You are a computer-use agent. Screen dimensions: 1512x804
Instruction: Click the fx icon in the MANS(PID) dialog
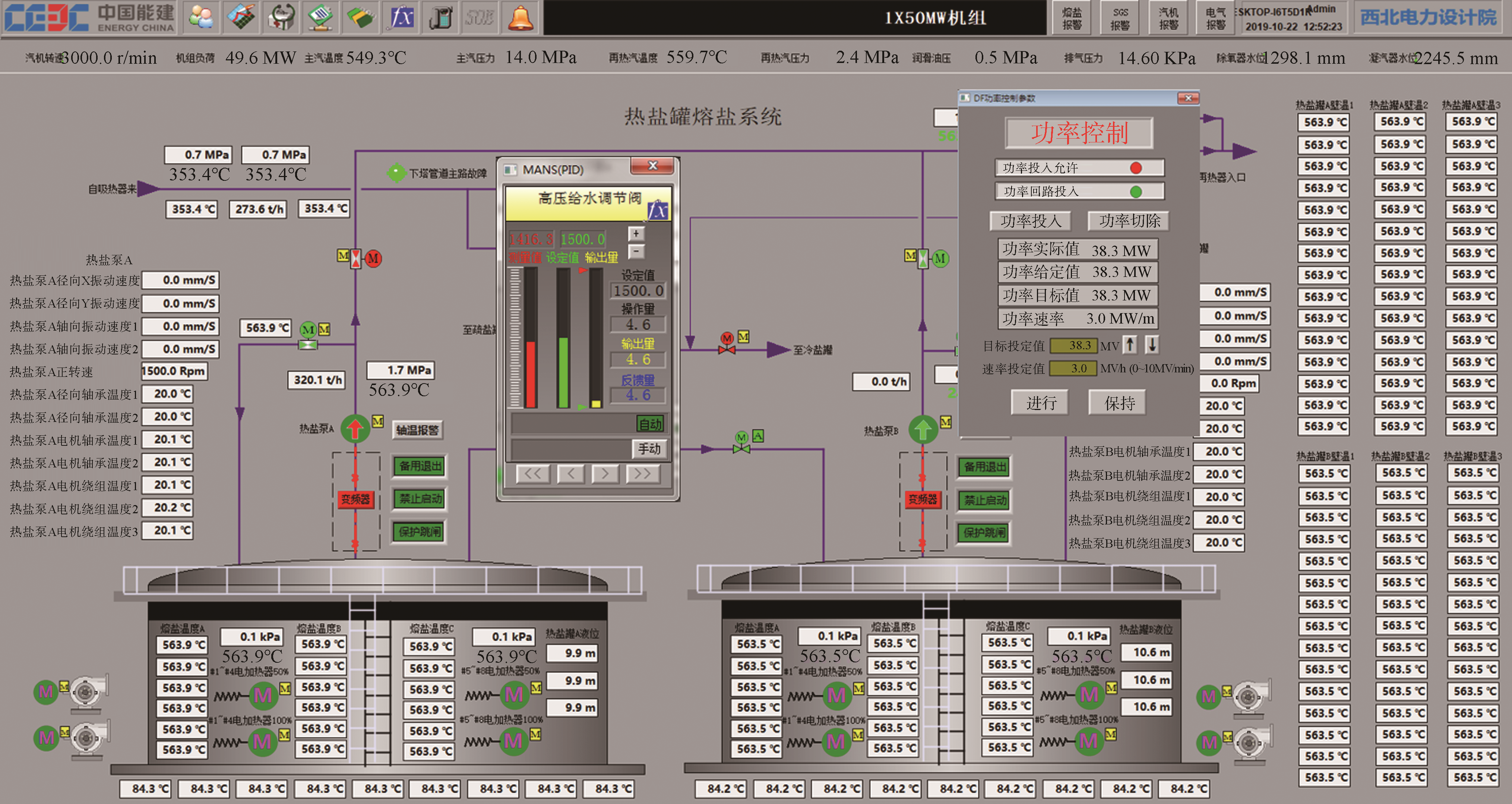pyautogui.click(x=657, y=210)
